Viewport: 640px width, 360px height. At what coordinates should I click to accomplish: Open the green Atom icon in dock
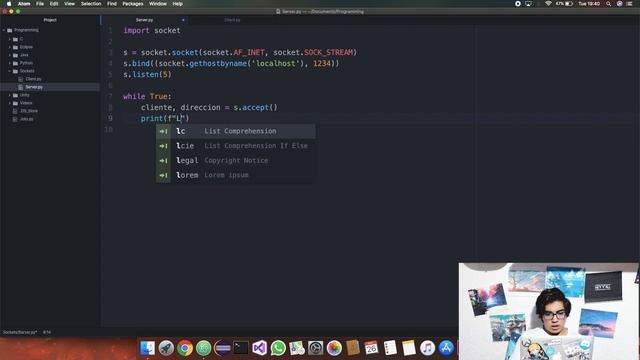pyautogui.click(x=203, y=348)
